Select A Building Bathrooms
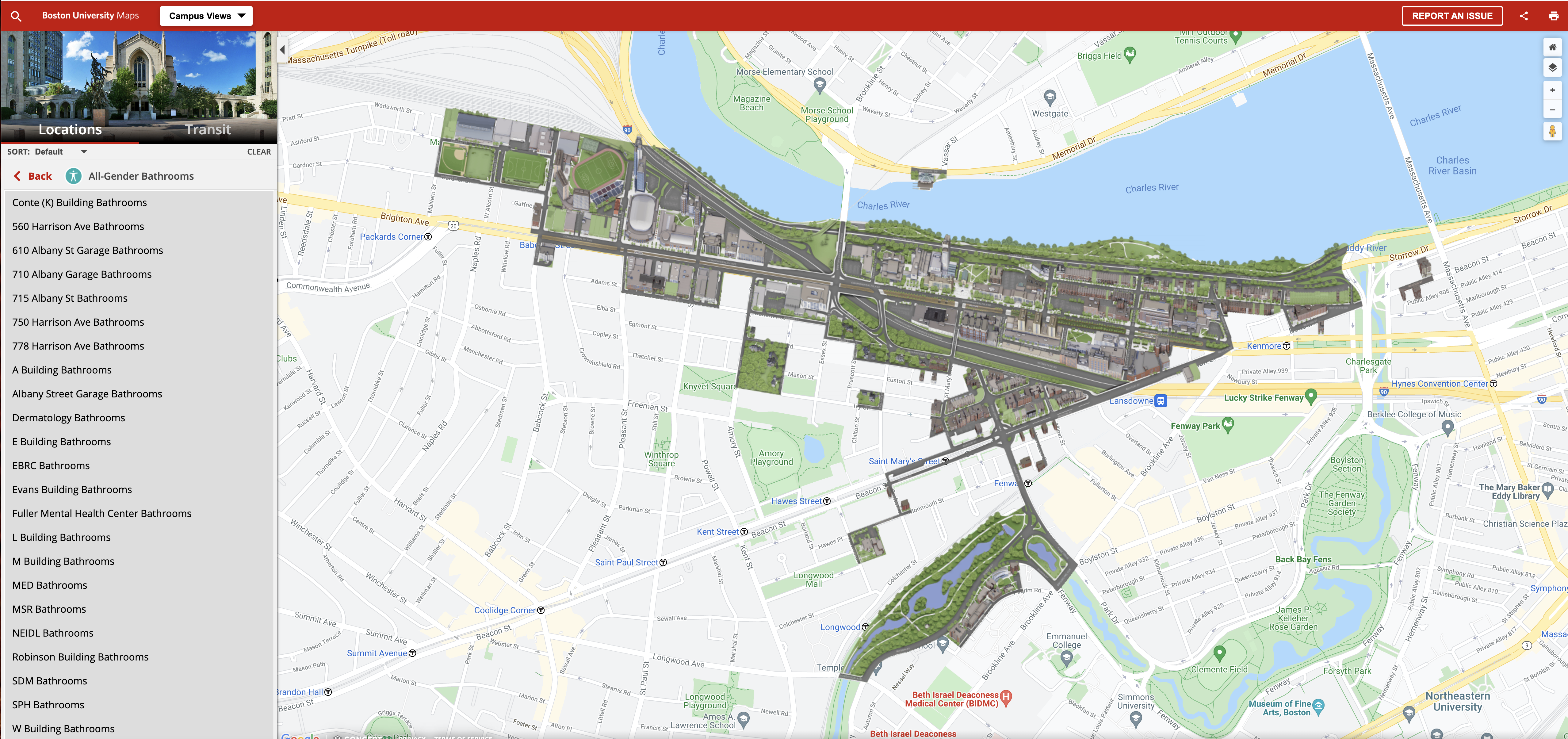This screenshot has width=1568, height=739. tap(139, 370)
